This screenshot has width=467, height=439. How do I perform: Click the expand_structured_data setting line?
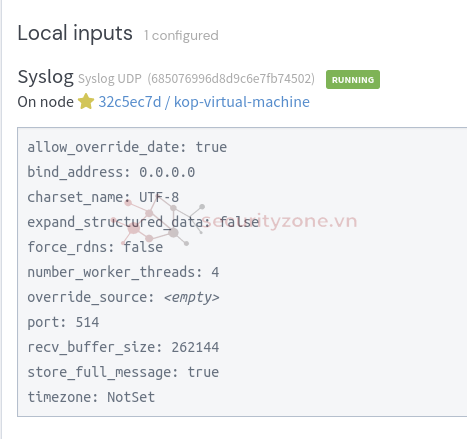click(x=143, y=222)
